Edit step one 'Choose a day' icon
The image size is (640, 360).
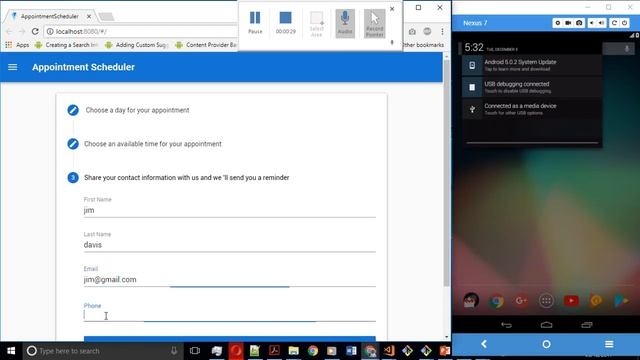(x=73, y=110)
